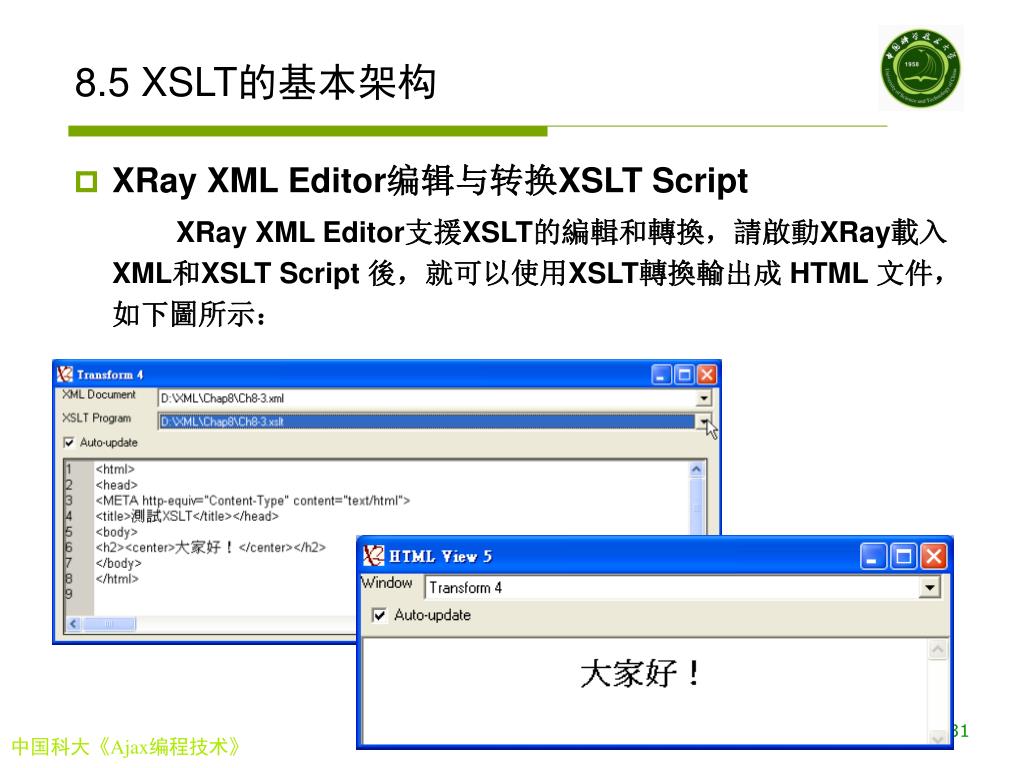The image size is (1024, 768).
Task: Click output line 1 containing <html>
Action: 115,469
